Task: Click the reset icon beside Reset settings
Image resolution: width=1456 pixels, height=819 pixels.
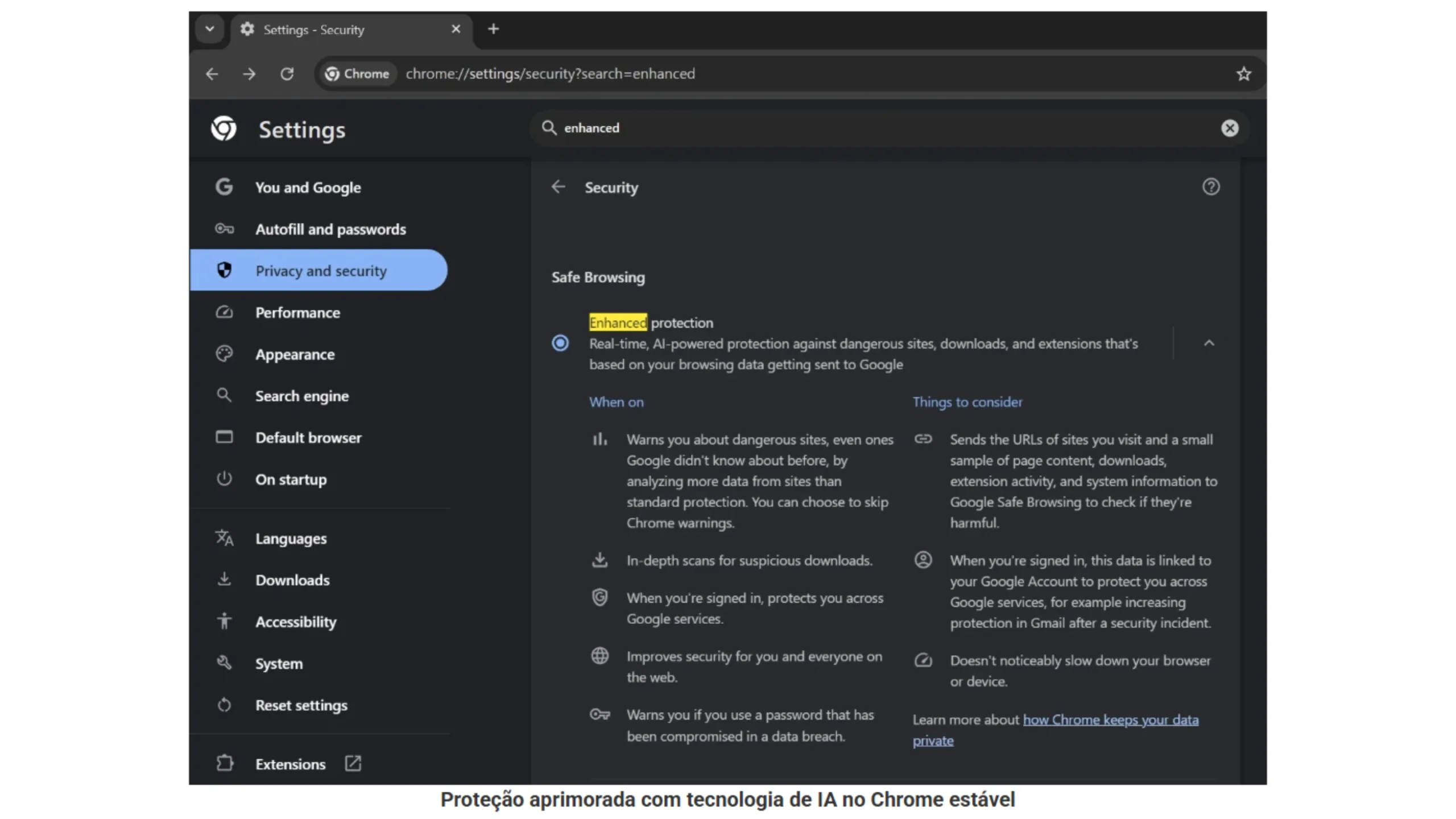Action: coord(224,705)
